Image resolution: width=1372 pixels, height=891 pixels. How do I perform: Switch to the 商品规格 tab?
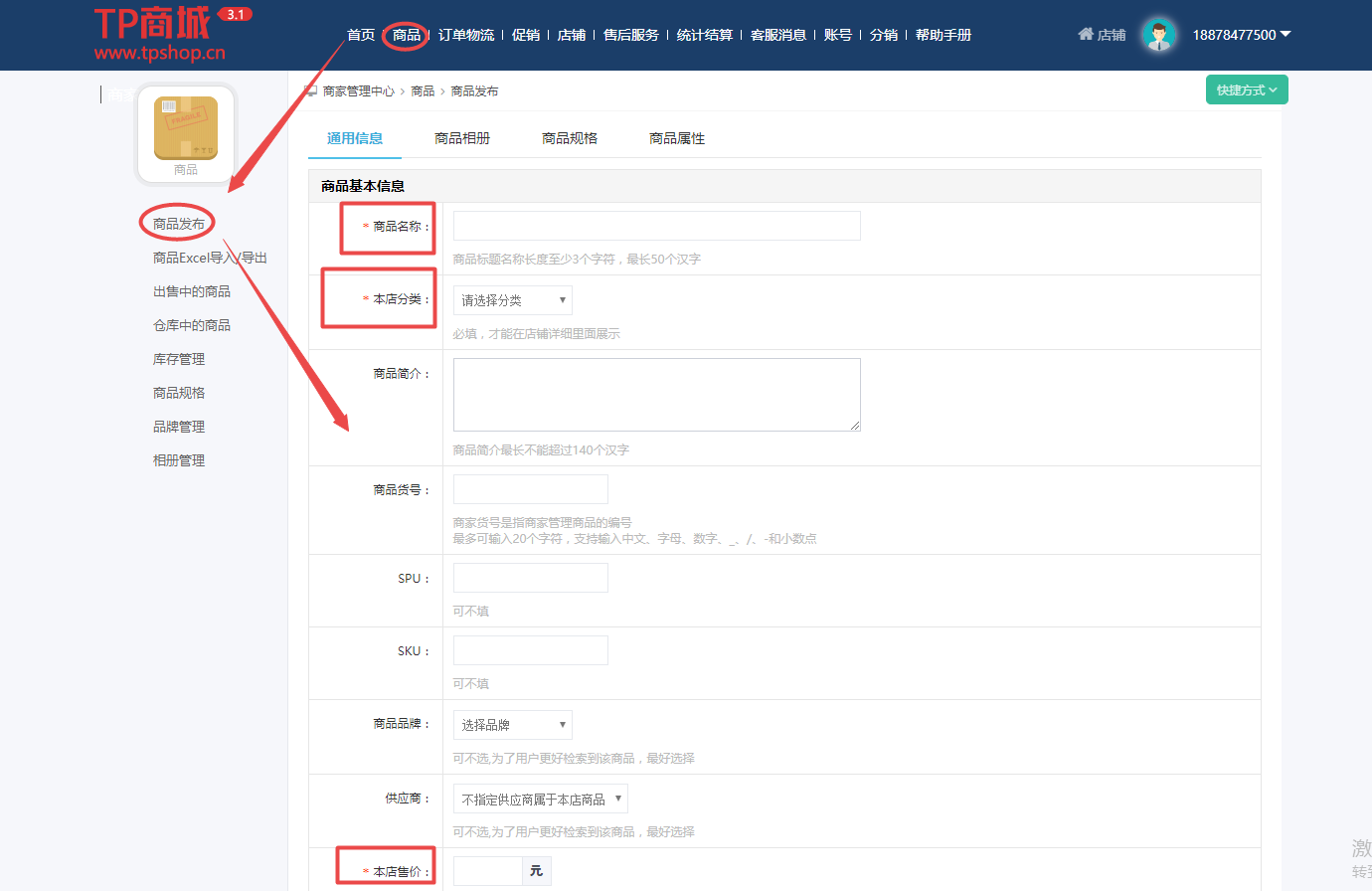570,138
